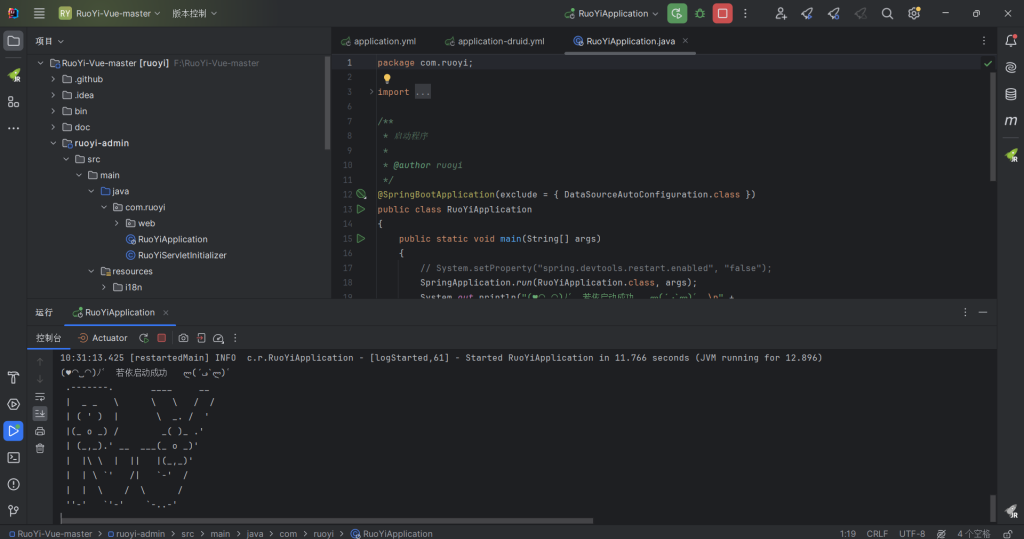1024x539 pixels.
Task: Click the console screenshot camera icon
Action: click(183, 338)
